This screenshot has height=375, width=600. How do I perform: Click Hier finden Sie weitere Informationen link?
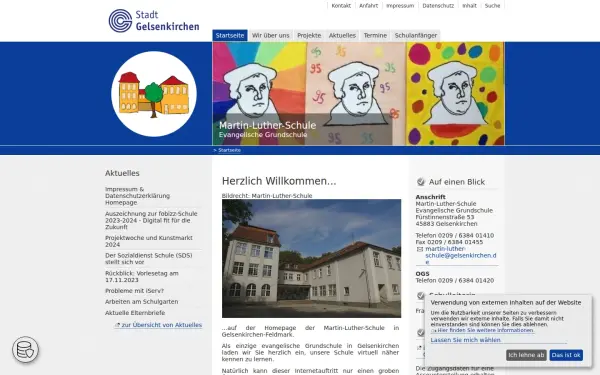coord(485,330)
